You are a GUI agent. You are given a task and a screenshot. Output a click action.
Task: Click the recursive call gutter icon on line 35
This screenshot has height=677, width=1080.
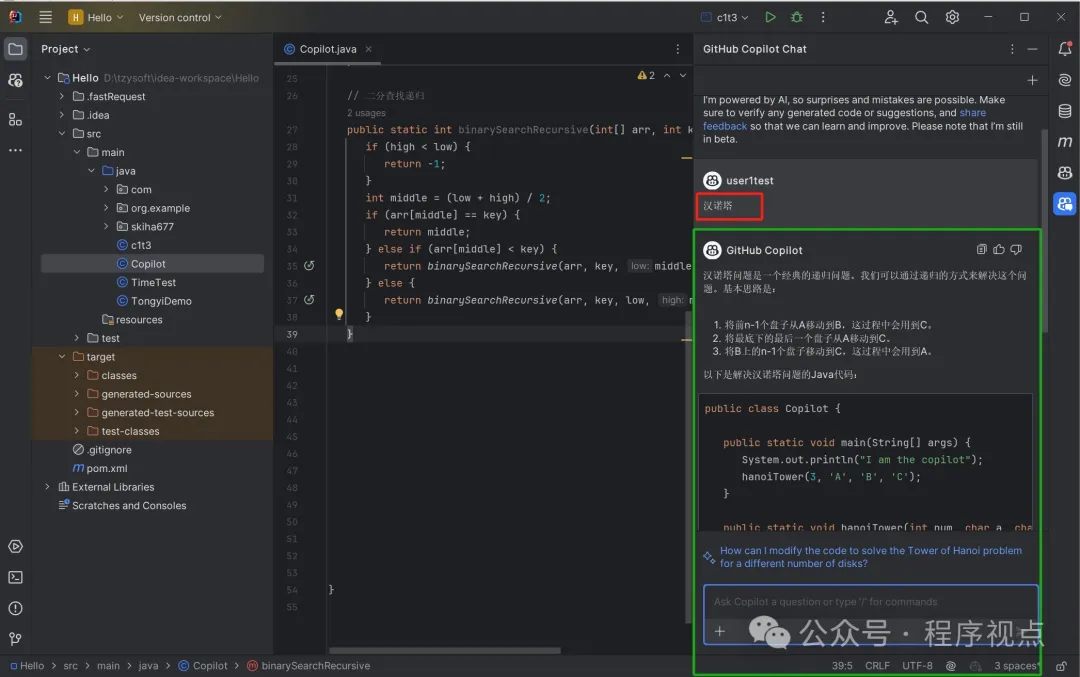pyautogui.click(x=309, y=266)
